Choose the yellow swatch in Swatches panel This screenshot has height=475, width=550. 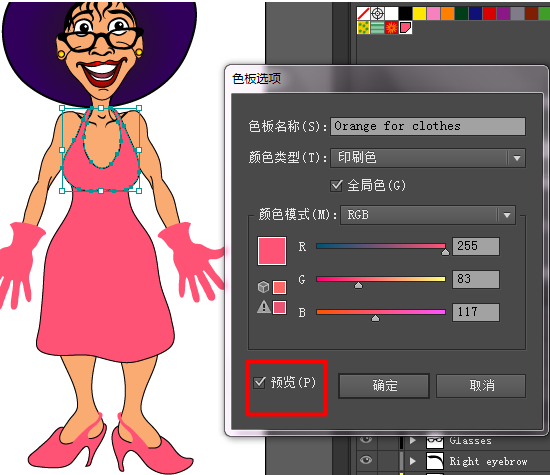click(x=419, y=14)
